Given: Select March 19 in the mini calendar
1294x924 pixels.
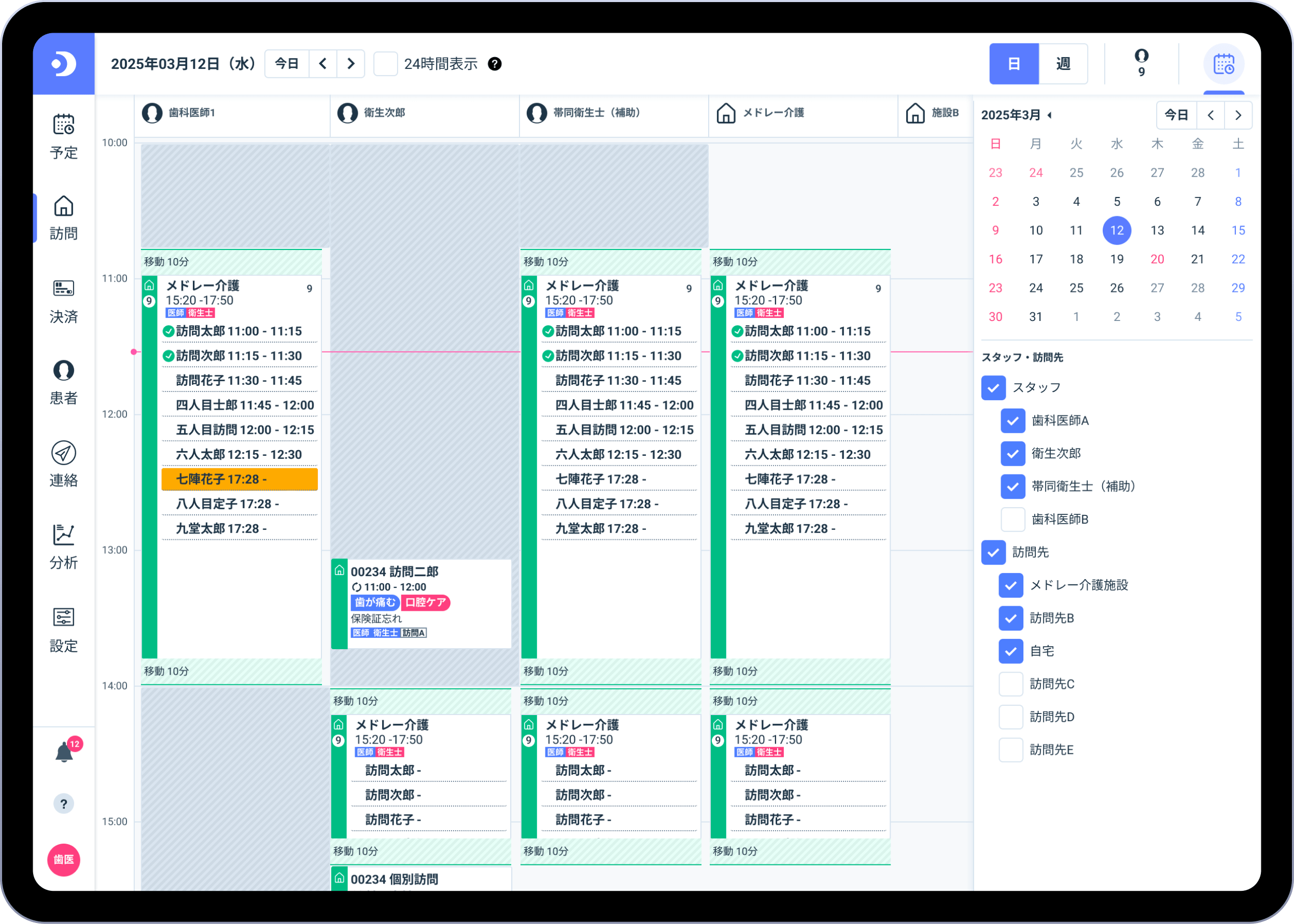Looking at the screenshot, I should [1116, 259].
